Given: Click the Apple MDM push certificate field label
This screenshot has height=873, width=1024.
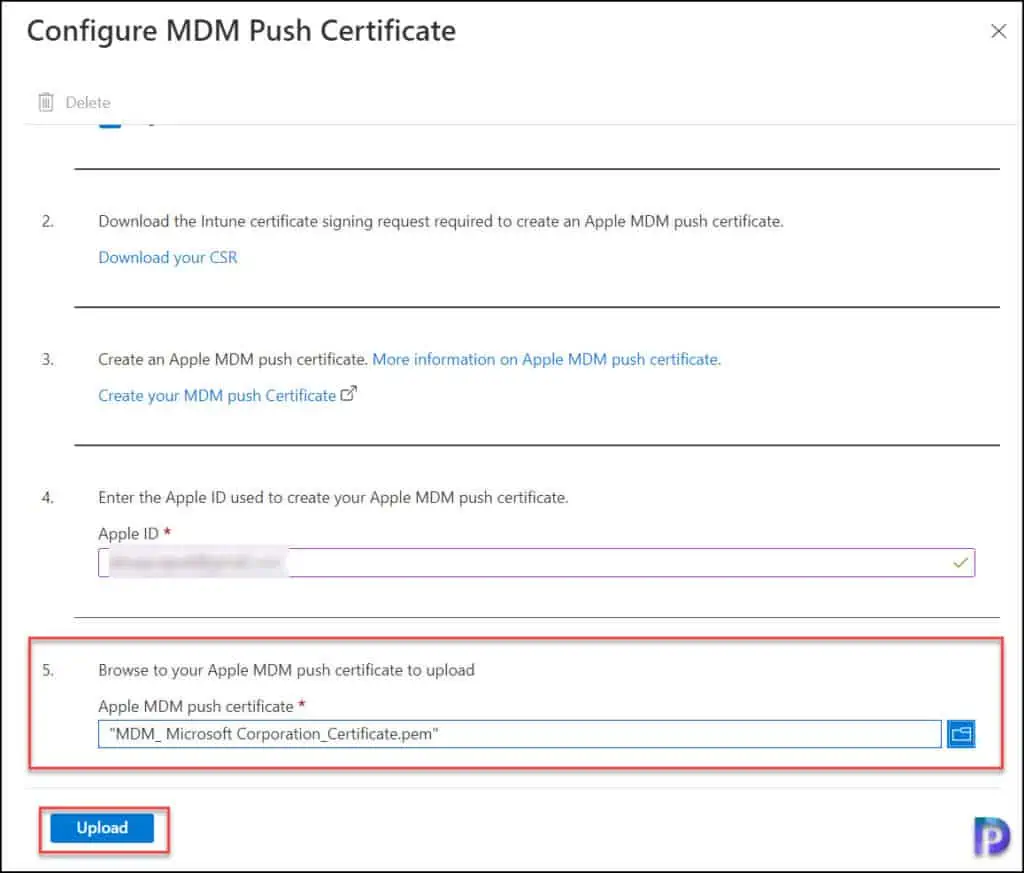Looking at the screenshot, I should (195, 706).
